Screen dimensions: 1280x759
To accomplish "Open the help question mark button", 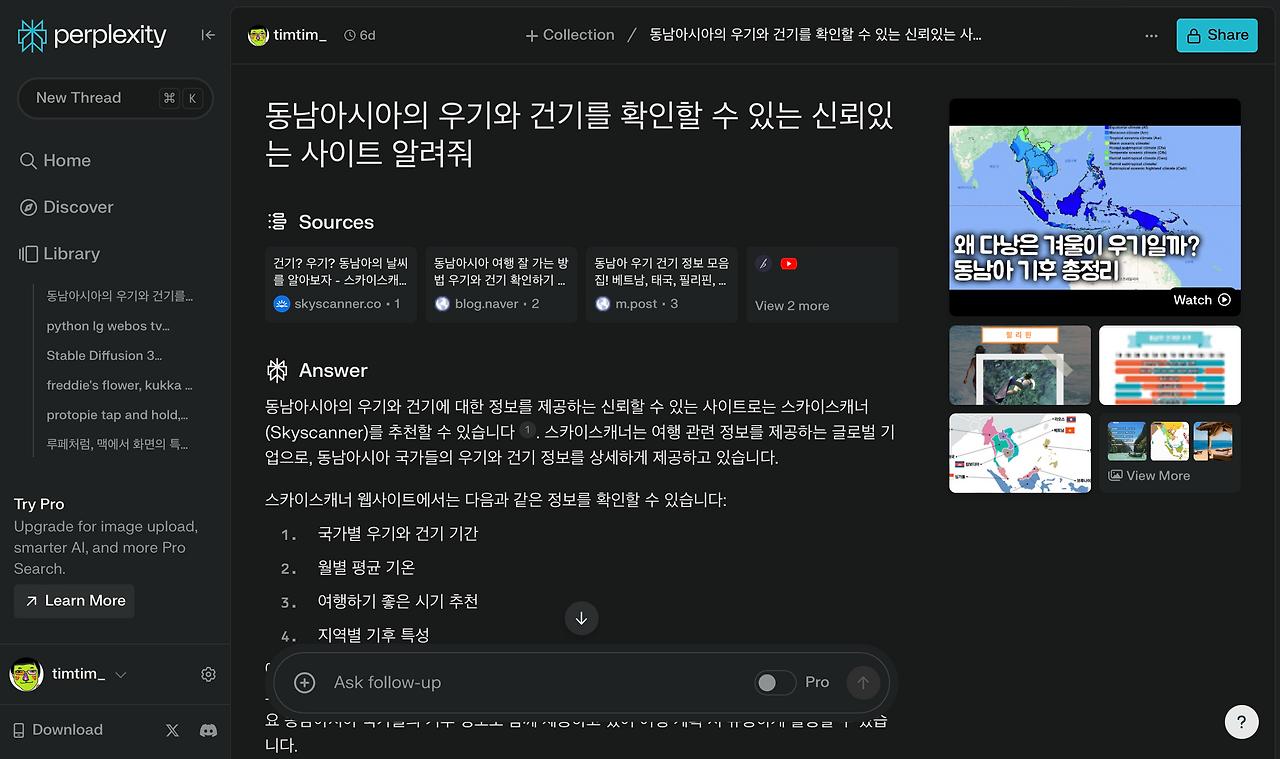I will click(1241, 721).
